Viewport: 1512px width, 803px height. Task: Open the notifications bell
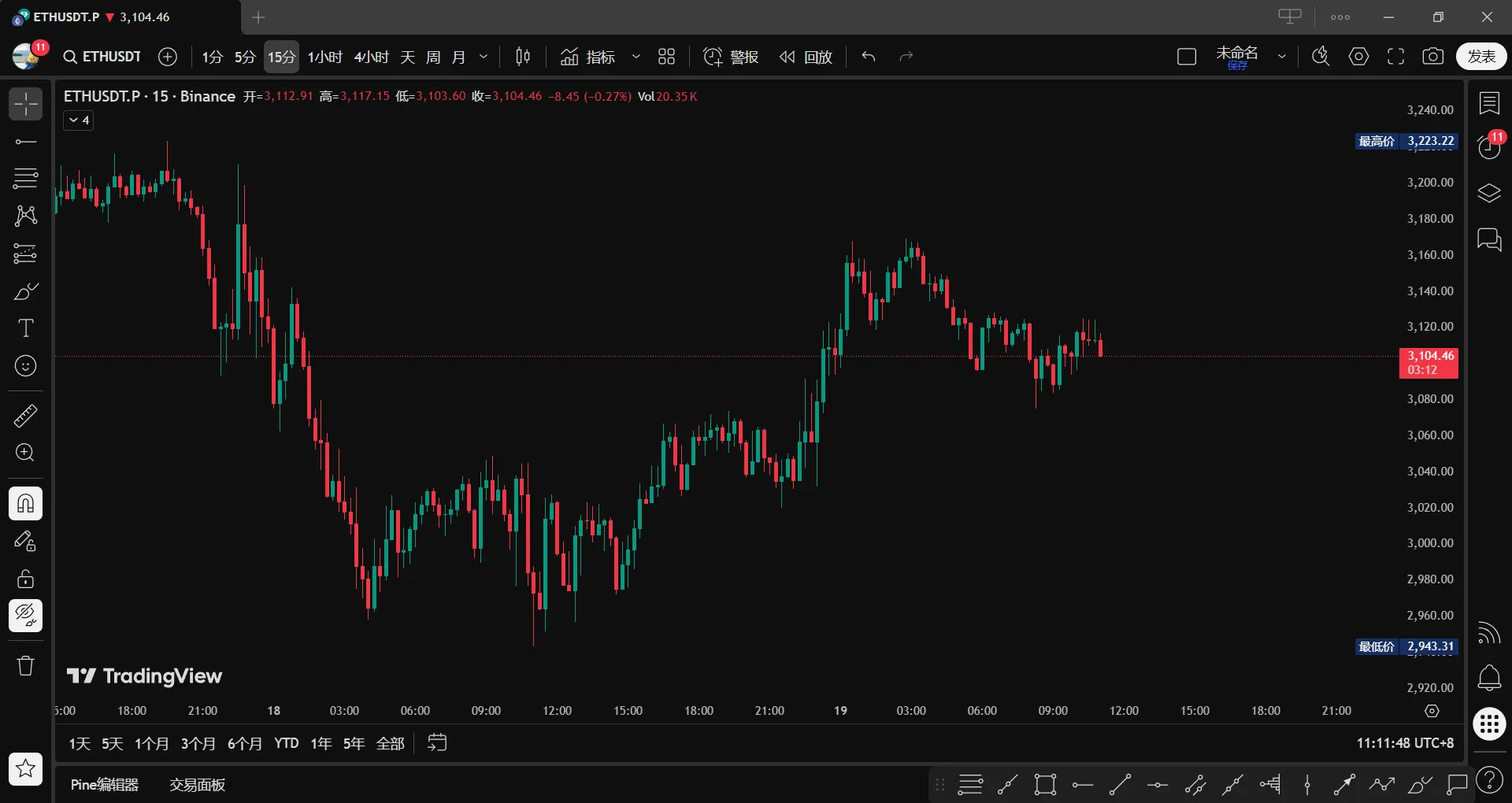click(x=1489, y=678)
